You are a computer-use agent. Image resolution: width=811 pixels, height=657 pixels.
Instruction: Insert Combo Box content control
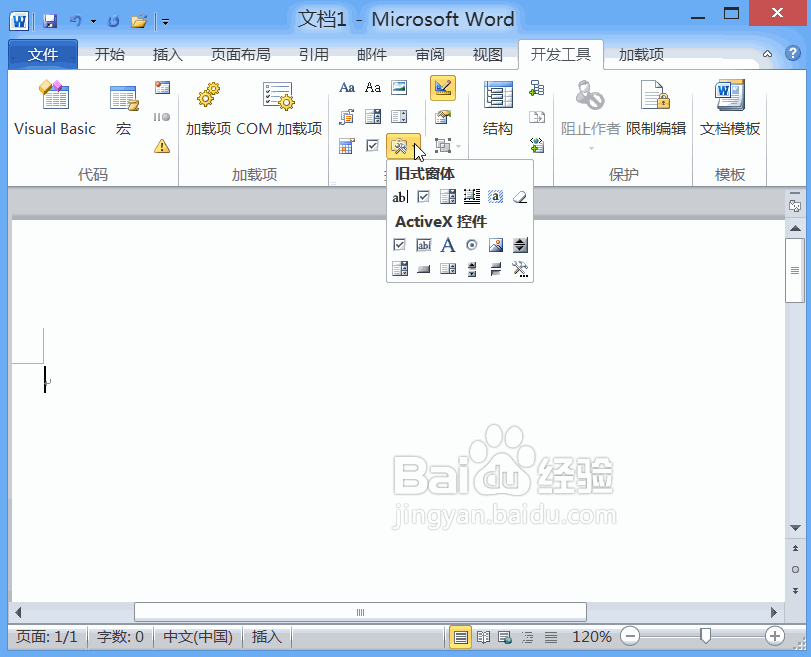(373, 117)
